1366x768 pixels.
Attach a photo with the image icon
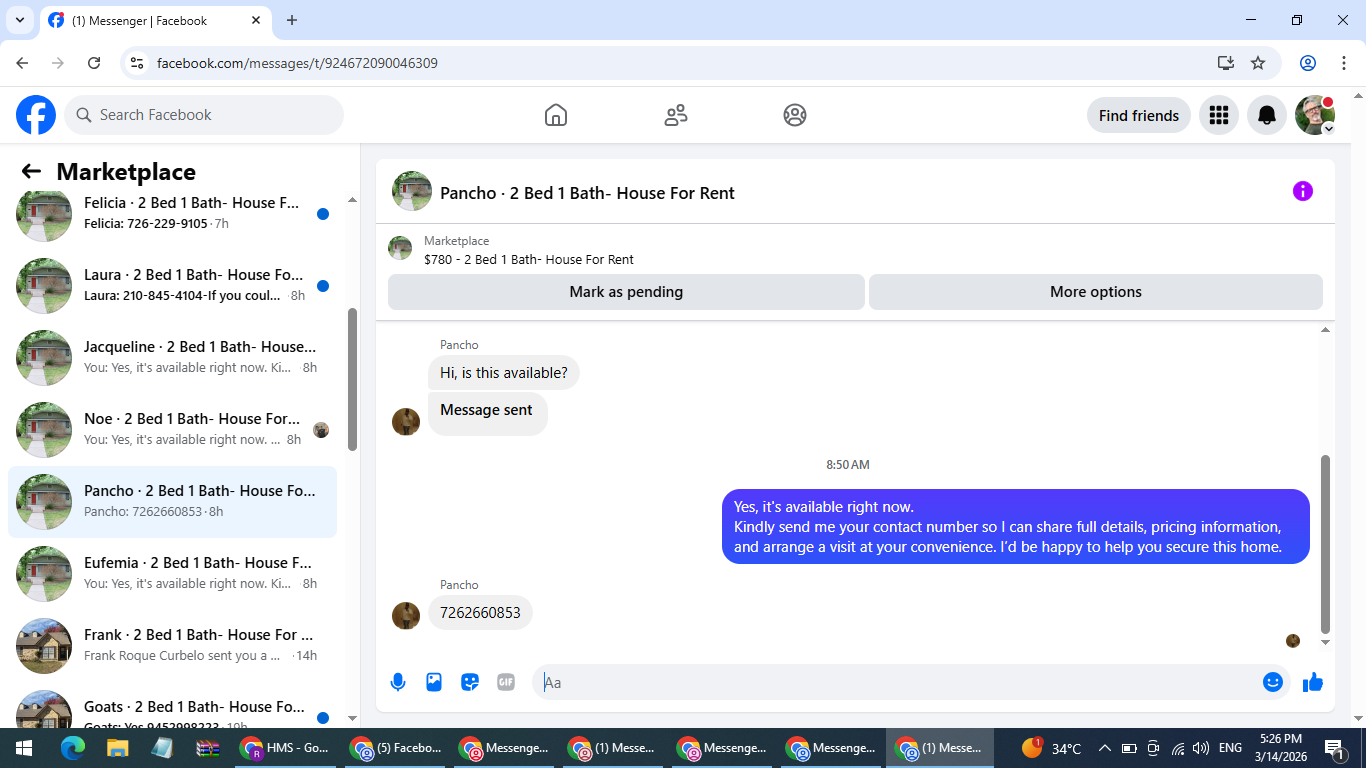click(x=434, y=682)
